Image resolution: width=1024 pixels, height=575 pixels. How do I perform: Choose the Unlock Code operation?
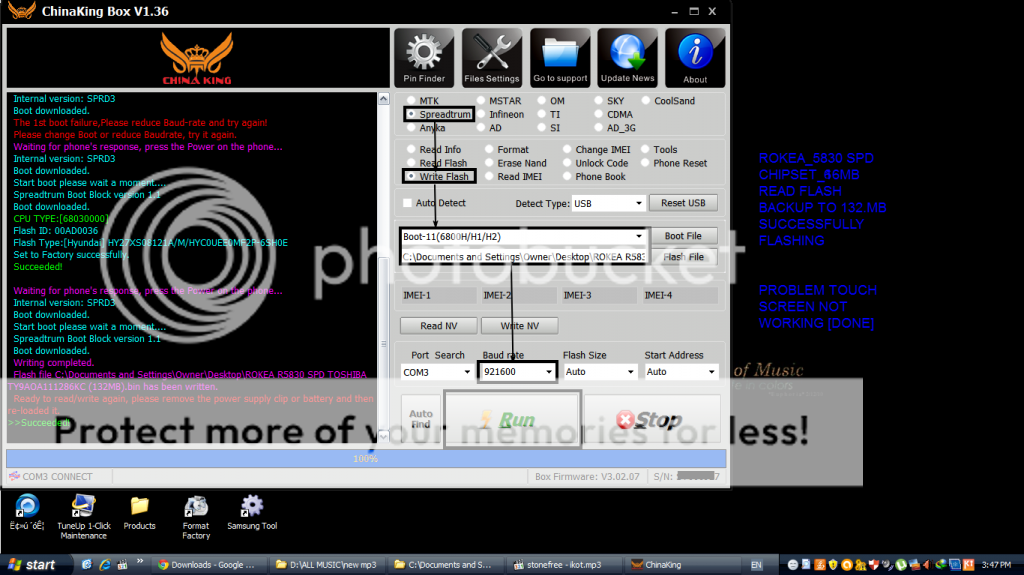click(x=567, y=163)
